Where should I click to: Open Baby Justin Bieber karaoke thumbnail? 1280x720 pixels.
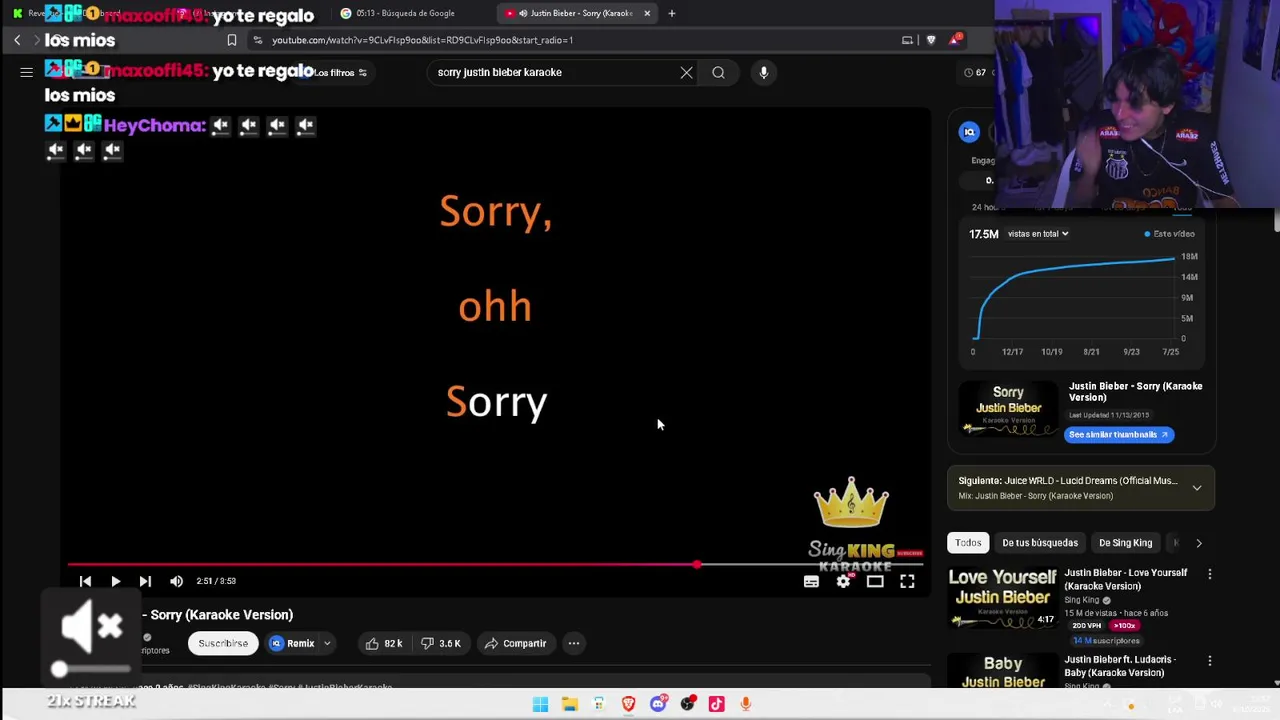[x=1003, y=672]
